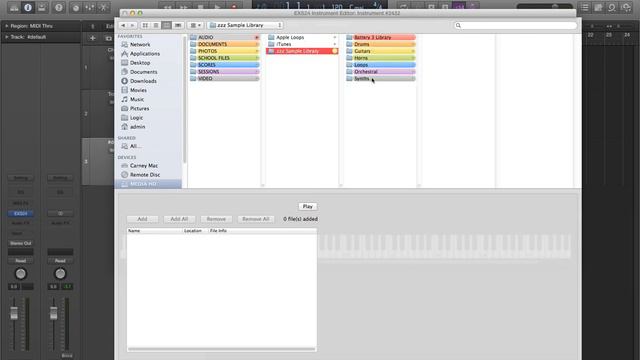Open the green Horns folder

point(381,58)
